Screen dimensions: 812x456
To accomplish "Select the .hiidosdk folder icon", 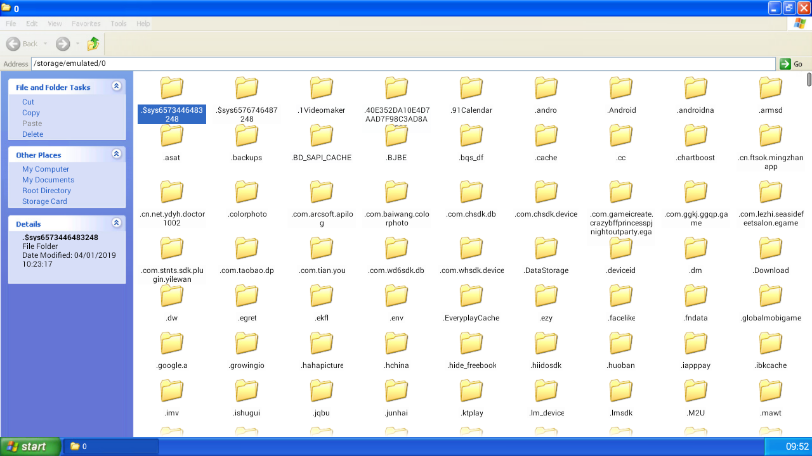I will click(x=546, y=344).
